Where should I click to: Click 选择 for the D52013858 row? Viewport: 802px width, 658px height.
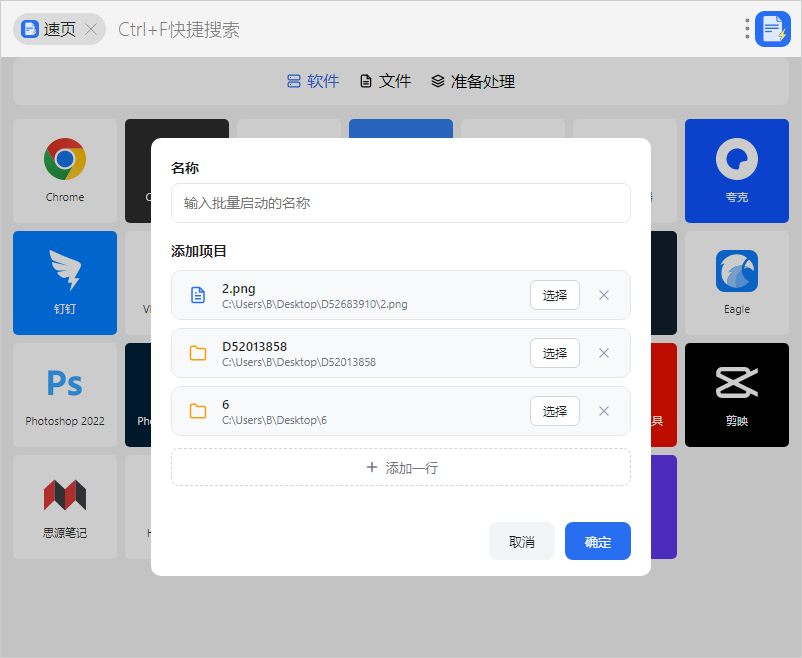click(x=554, y=353)
